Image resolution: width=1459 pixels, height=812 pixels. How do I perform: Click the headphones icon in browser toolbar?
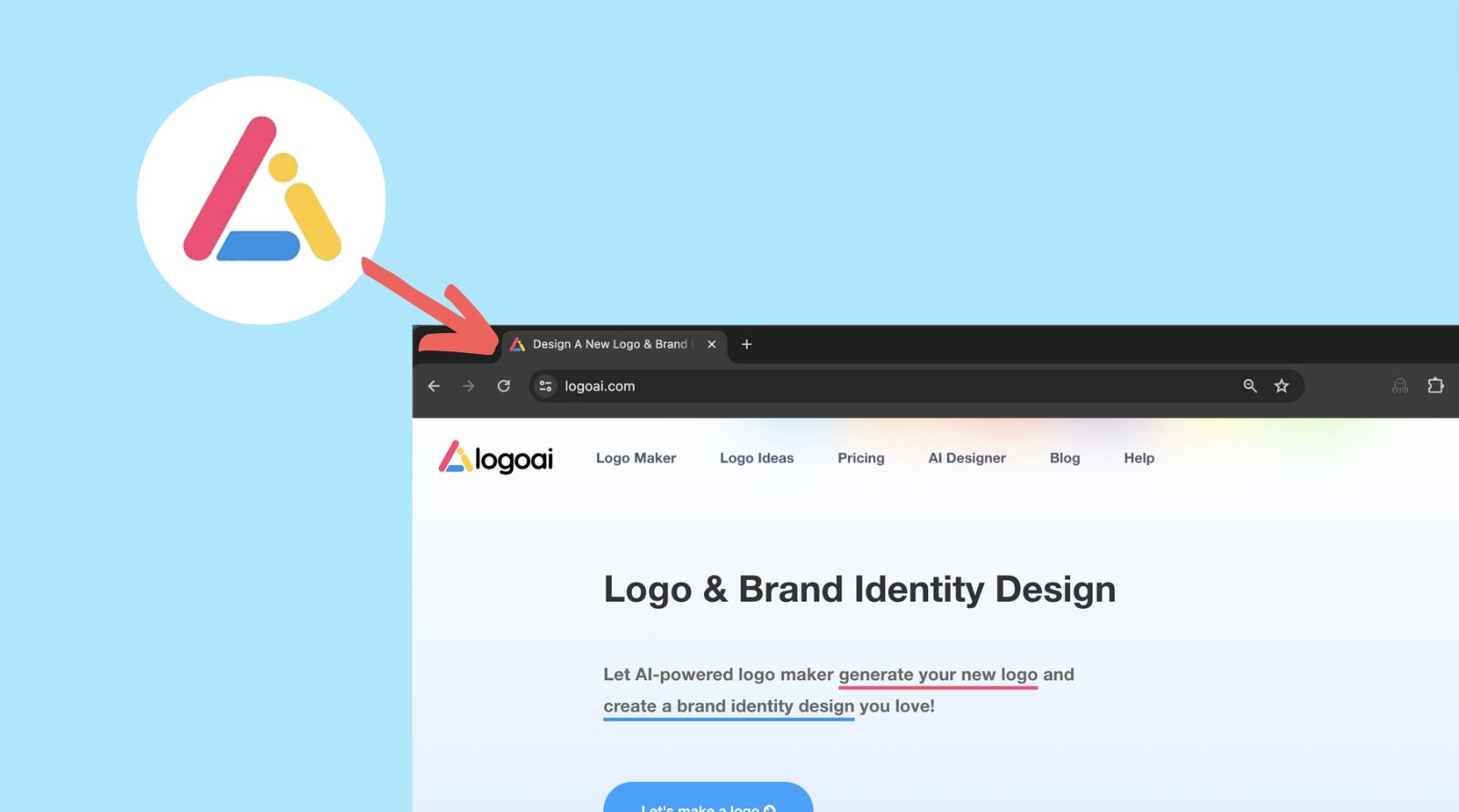[1400, 386]
